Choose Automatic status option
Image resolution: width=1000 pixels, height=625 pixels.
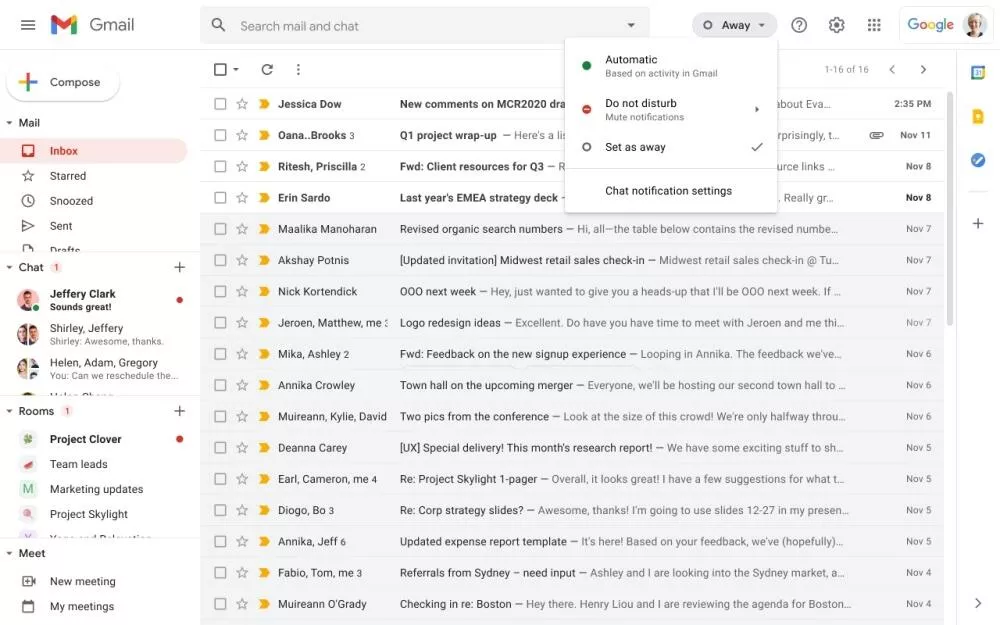point(670,66)
